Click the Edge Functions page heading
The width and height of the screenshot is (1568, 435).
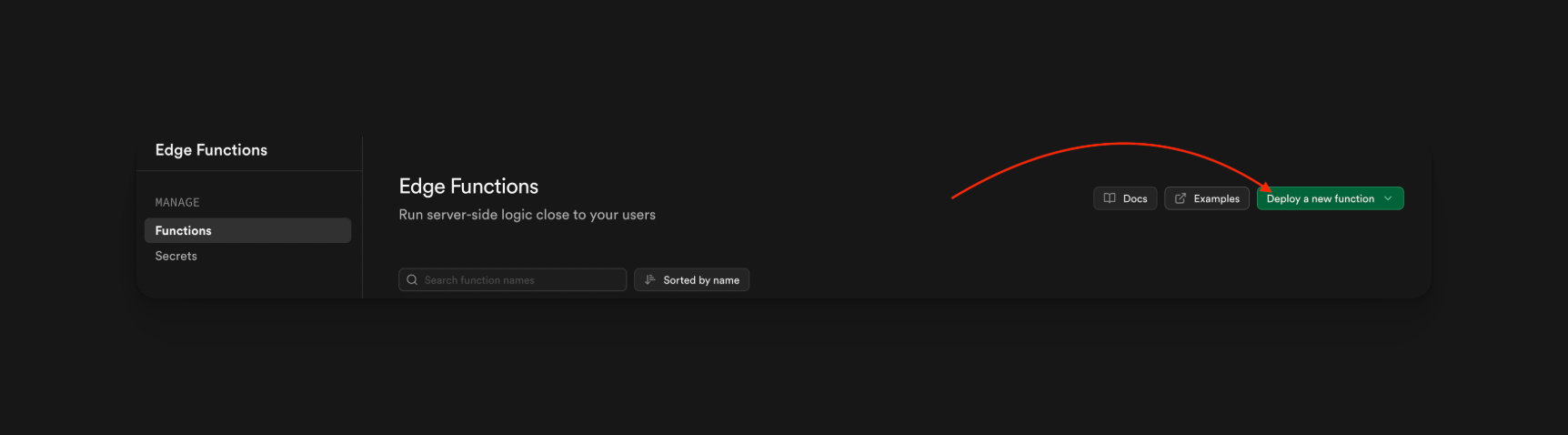[x=468, y=187]
